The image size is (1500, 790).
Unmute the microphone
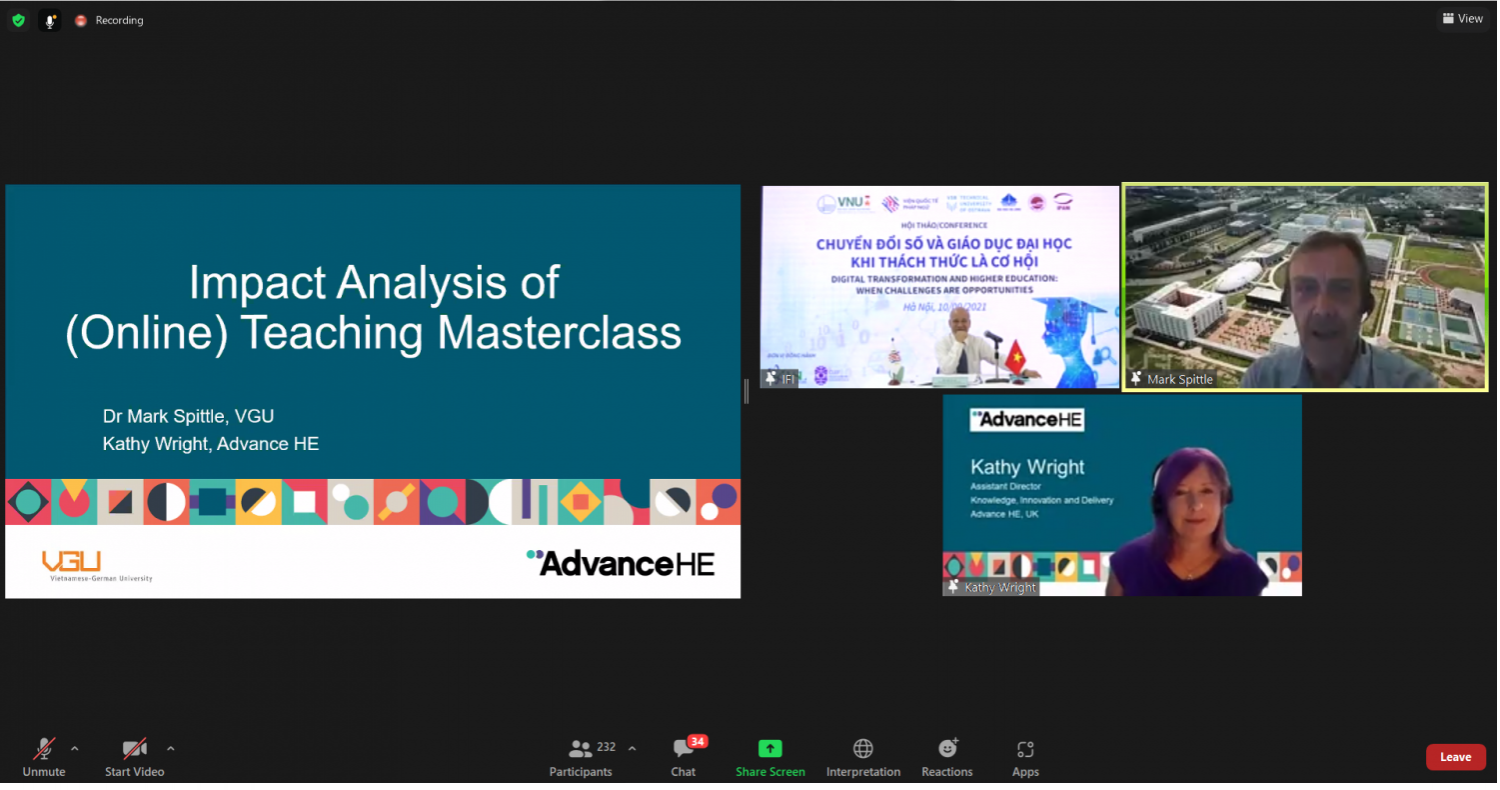coord(44,757)
